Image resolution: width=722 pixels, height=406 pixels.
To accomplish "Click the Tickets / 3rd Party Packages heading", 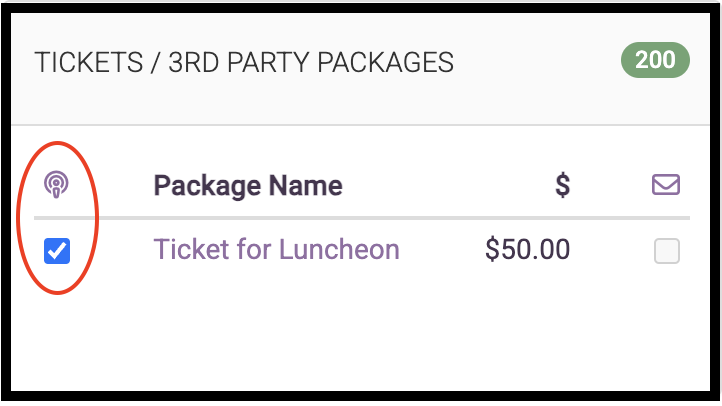I will click(x=244, y=62).
